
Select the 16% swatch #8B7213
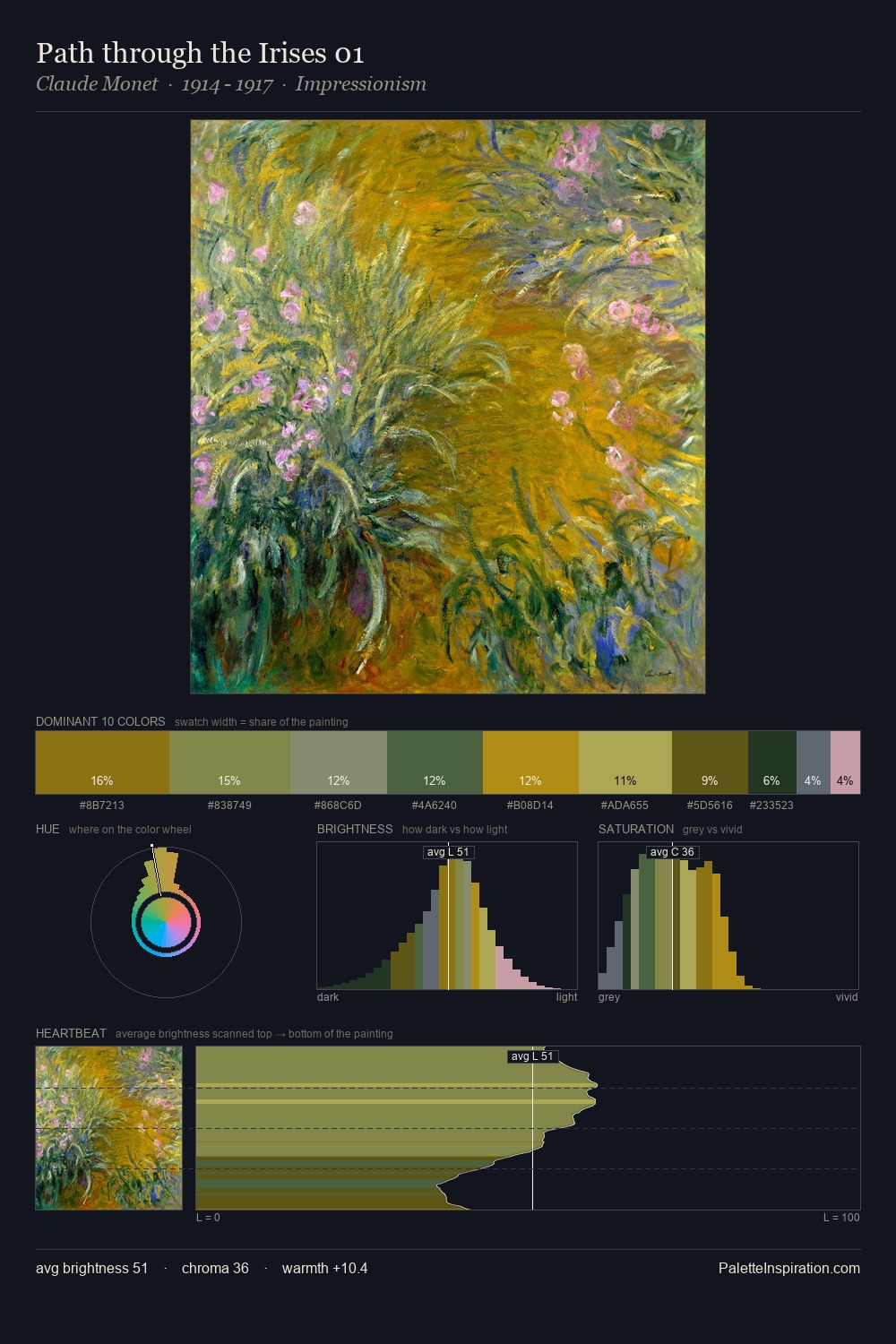coord(102,762)
